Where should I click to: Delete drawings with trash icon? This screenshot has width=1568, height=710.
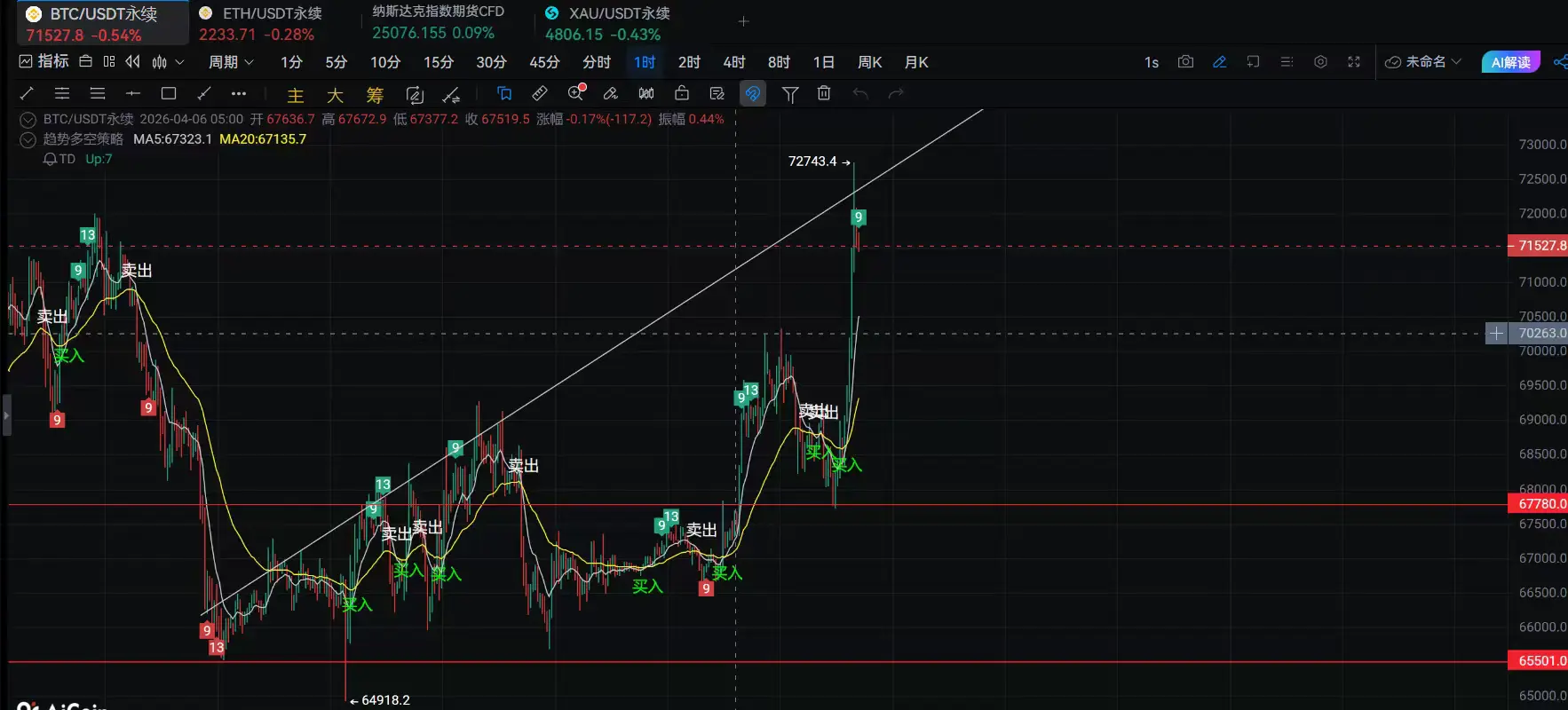pos(824,93)
